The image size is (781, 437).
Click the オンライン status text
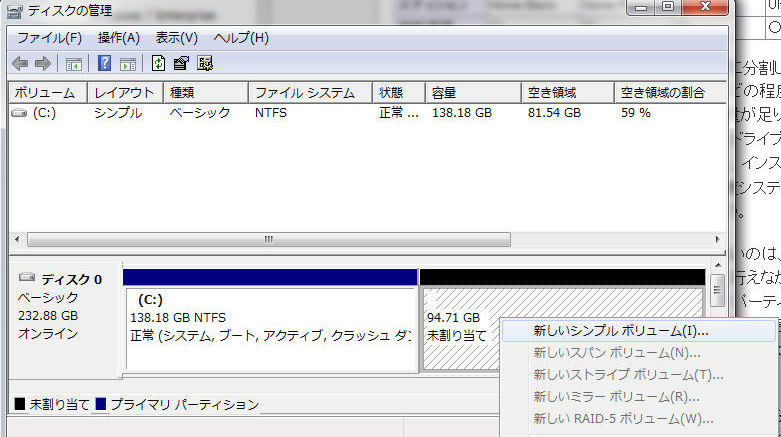point(48,334)
